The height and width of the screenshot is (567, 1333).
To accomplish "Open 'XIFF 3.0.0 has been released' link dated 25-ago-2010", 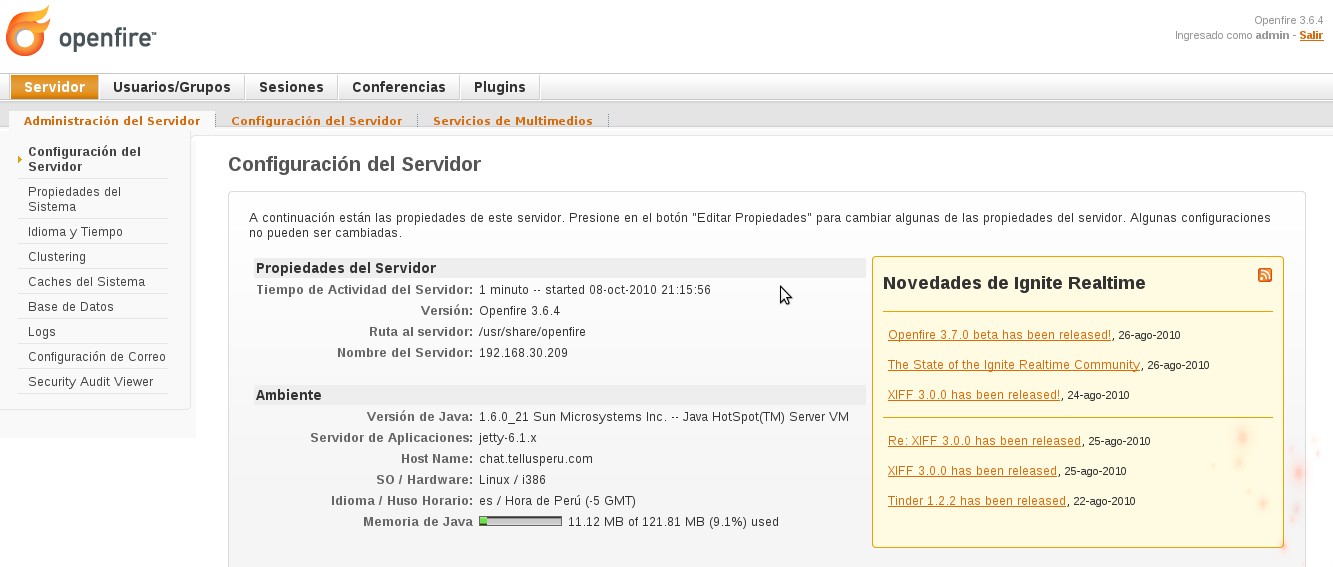I will pos(973,471).
